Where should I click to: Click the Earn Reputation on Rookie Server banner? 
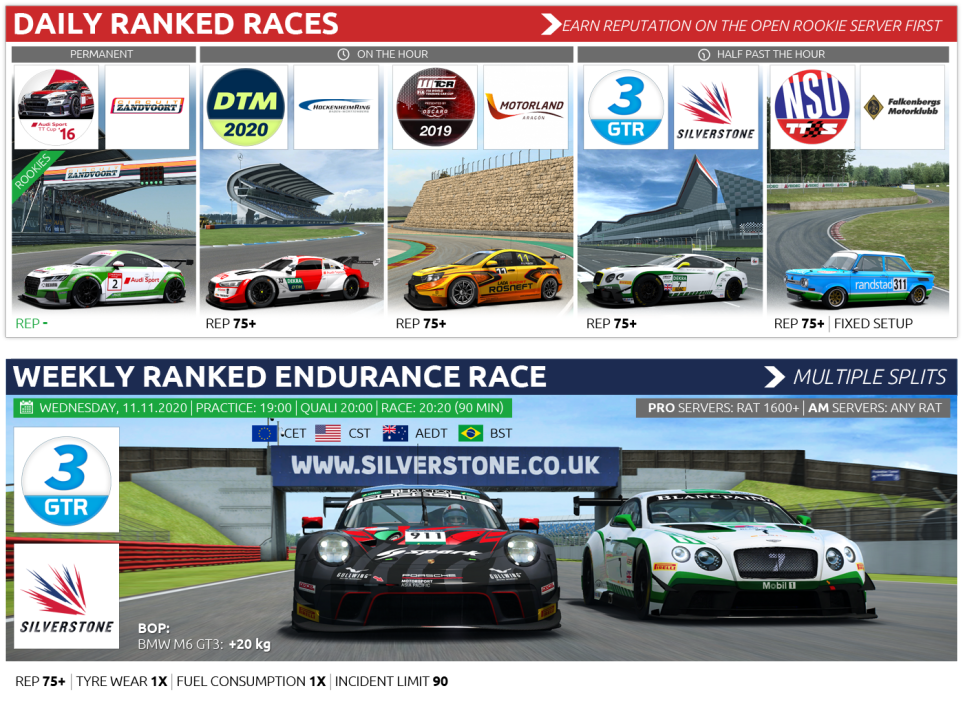tap(742, 25)
